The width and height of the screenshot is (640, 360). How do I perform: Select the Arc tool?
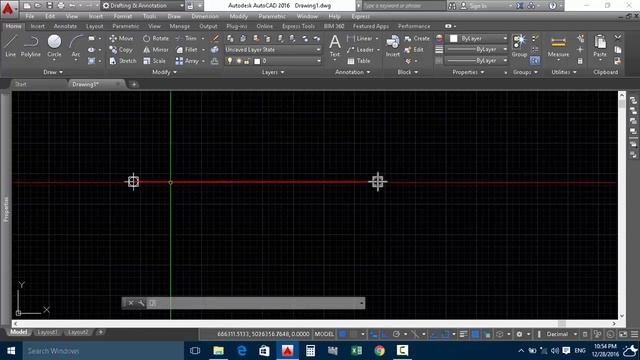76,46
